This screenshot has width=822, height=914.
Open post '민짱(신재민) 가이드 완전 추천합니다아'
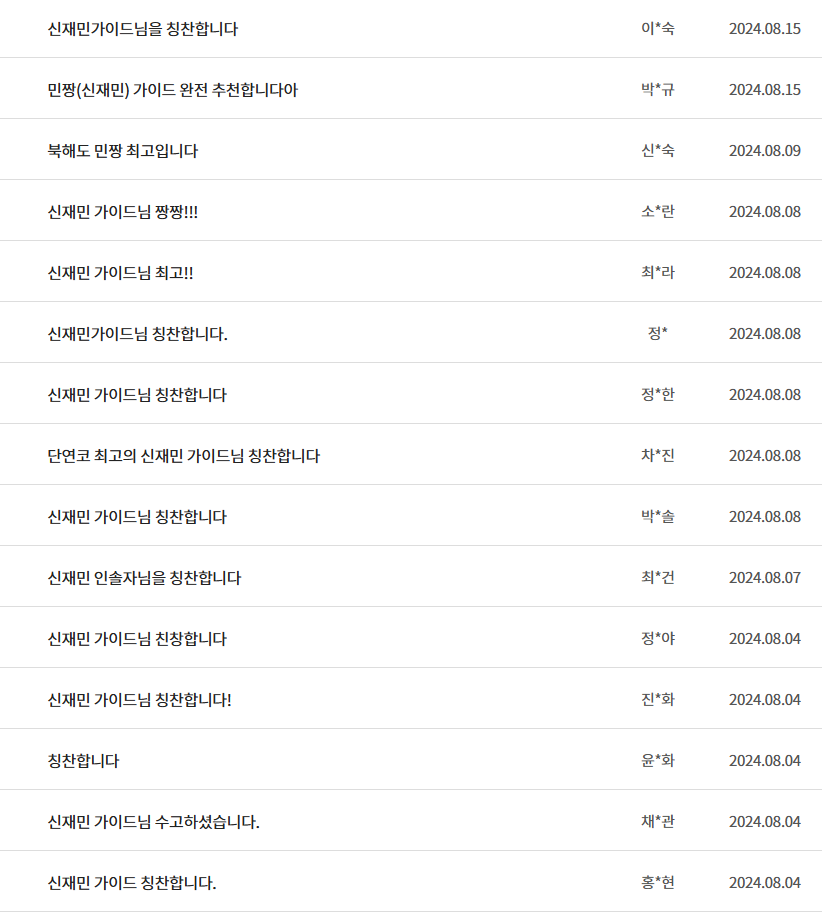pyautogui.click(x=173, y=90)
